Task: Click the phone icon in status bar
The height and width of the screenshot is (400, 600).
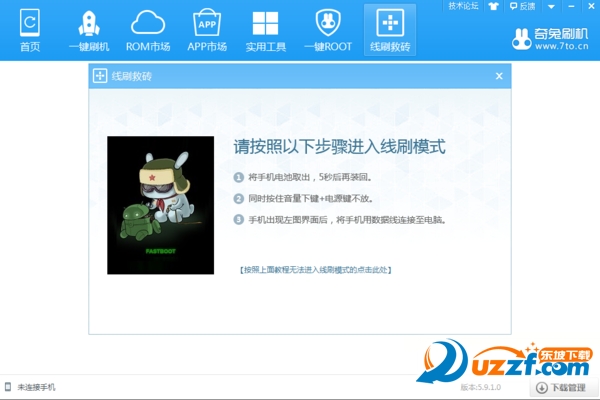Action: [8, 387]
